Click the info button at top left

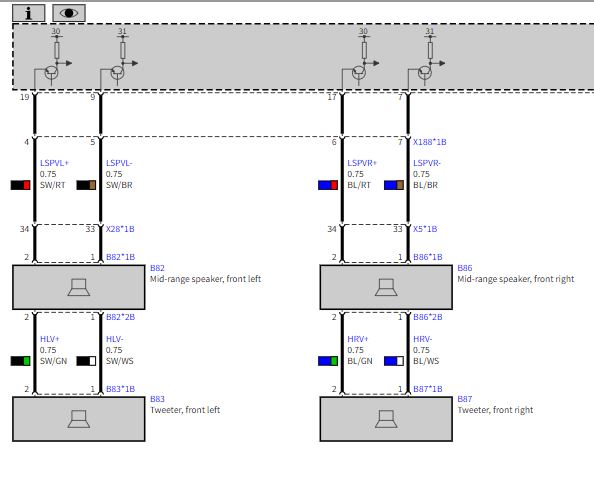(29, 13)
